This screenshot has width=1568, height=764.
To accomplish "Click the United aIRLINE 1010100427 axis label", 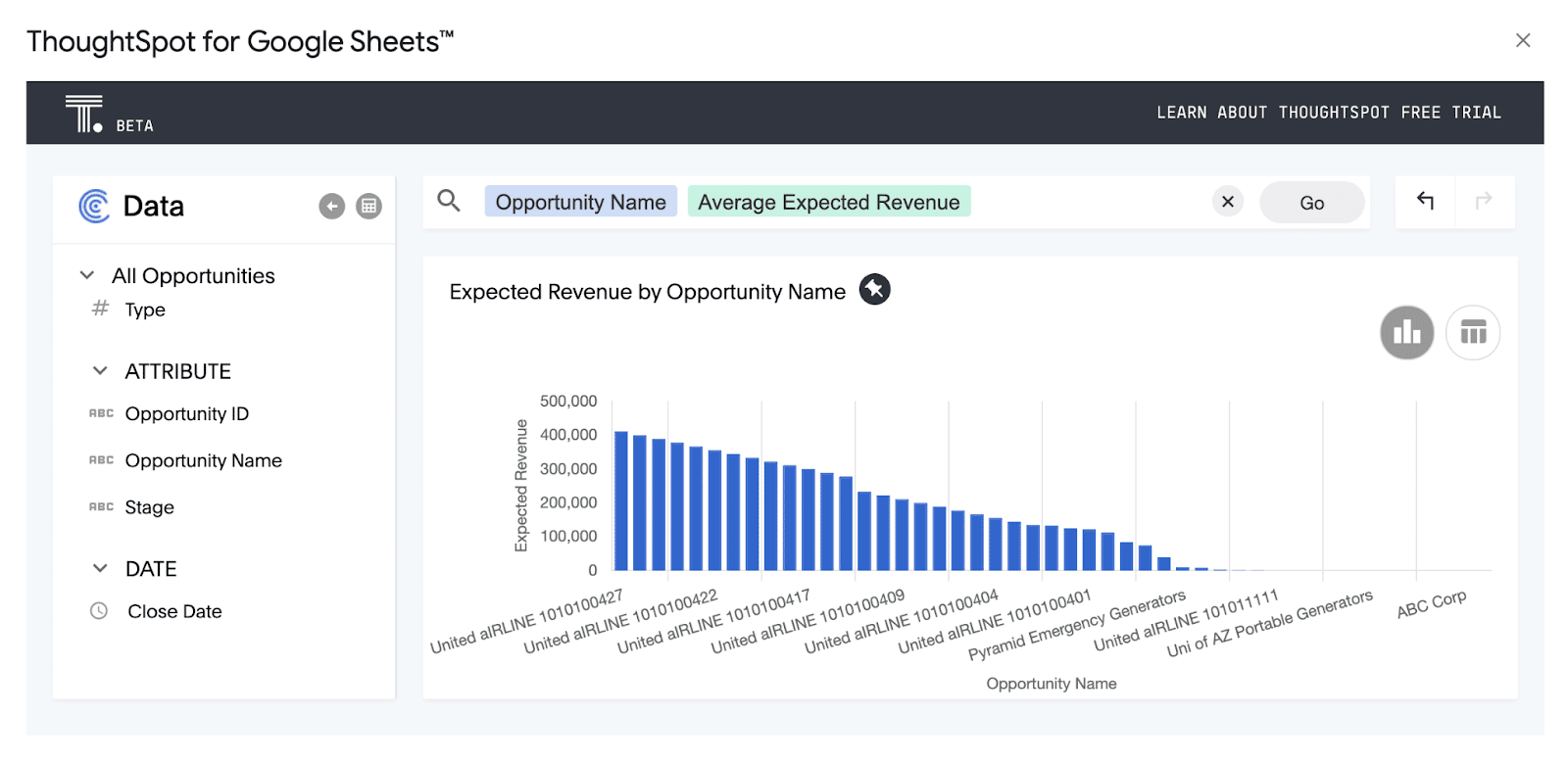I will coord(526,622).
